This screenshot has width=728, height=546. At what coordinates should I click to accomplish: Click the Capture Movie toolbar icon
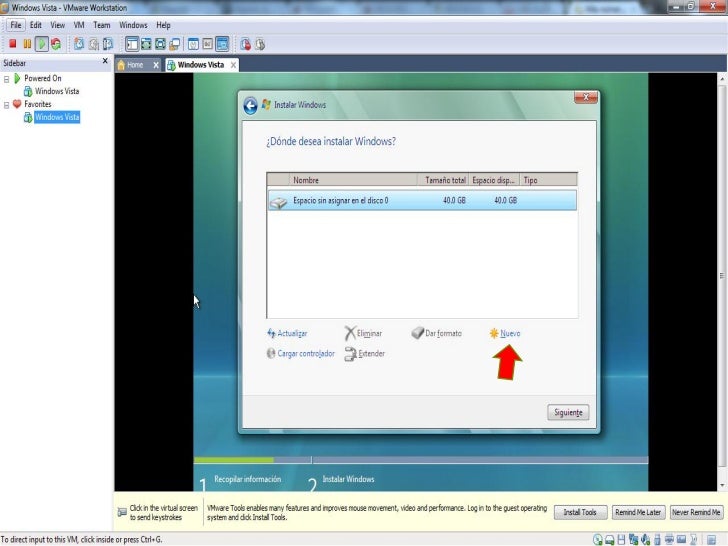pos(260,44)
